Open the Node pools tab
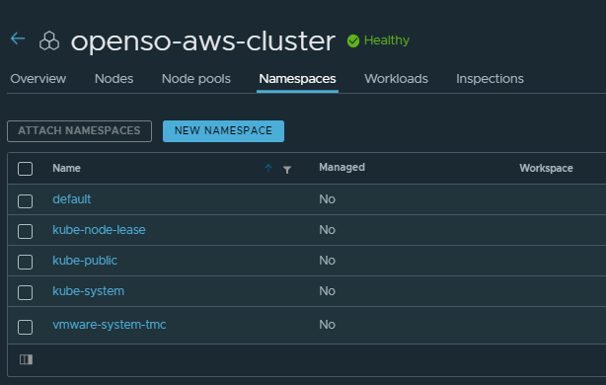Screen dimensions: 606x385 [x=196, y=79]
